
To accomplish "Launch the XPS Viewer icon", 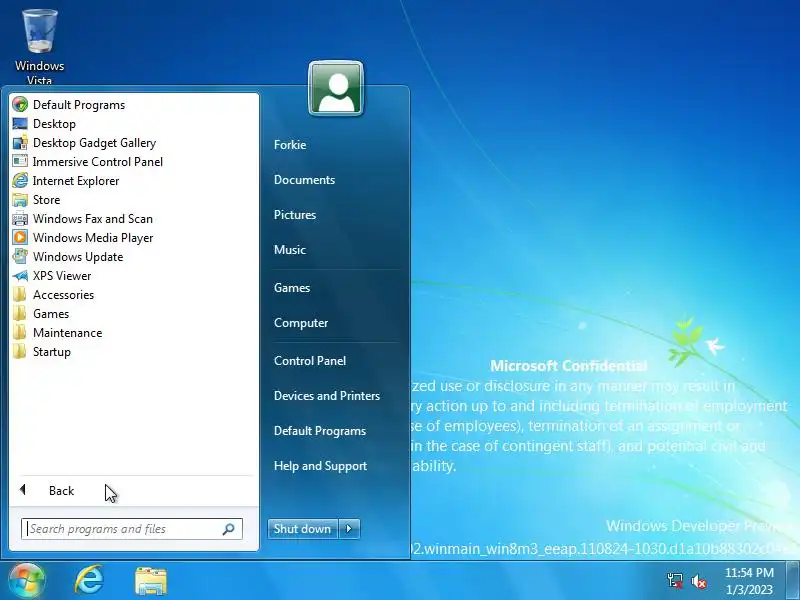I will [20, 276].
